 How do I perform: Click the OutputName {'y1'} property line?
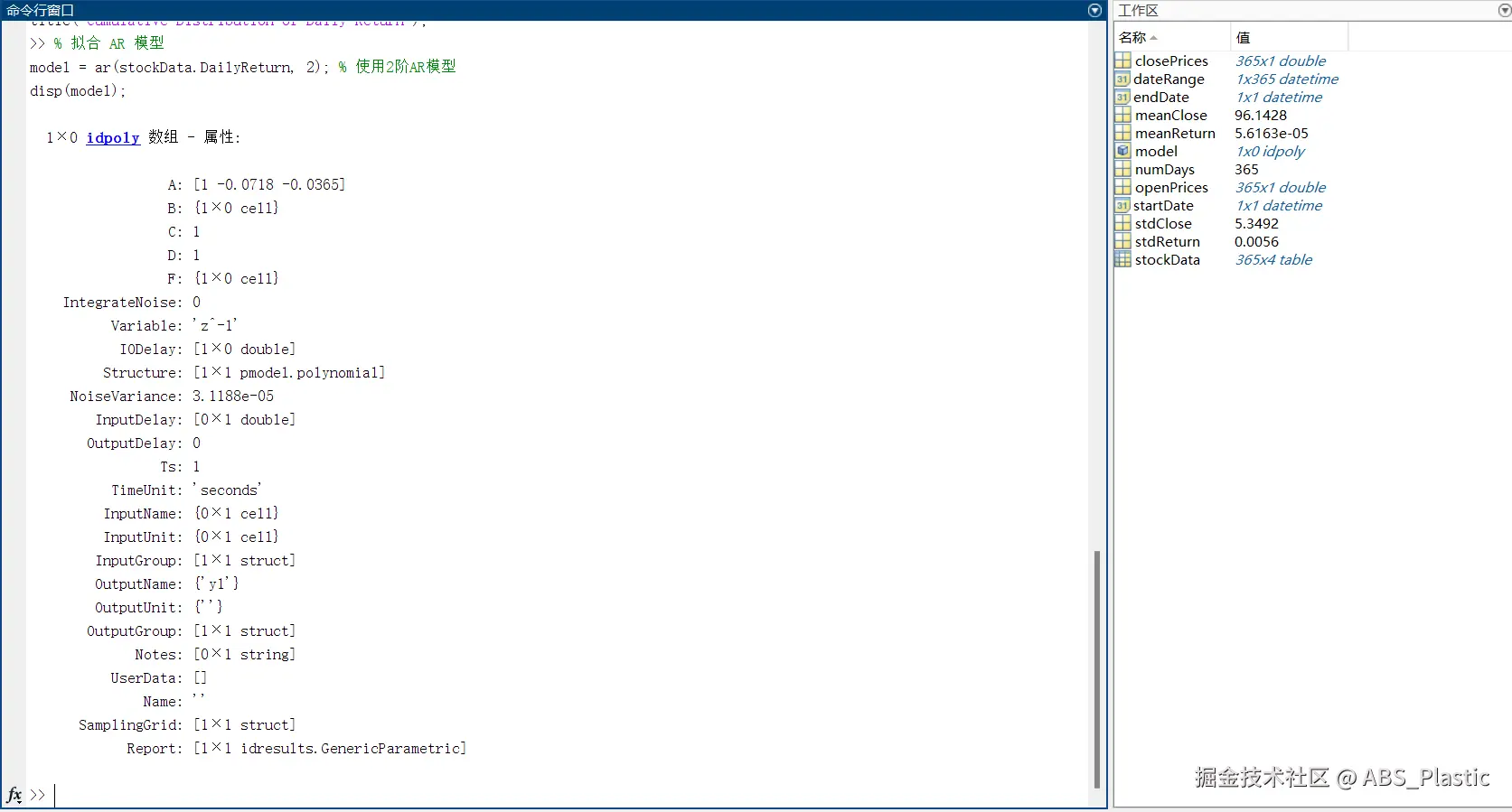[166, 583]
